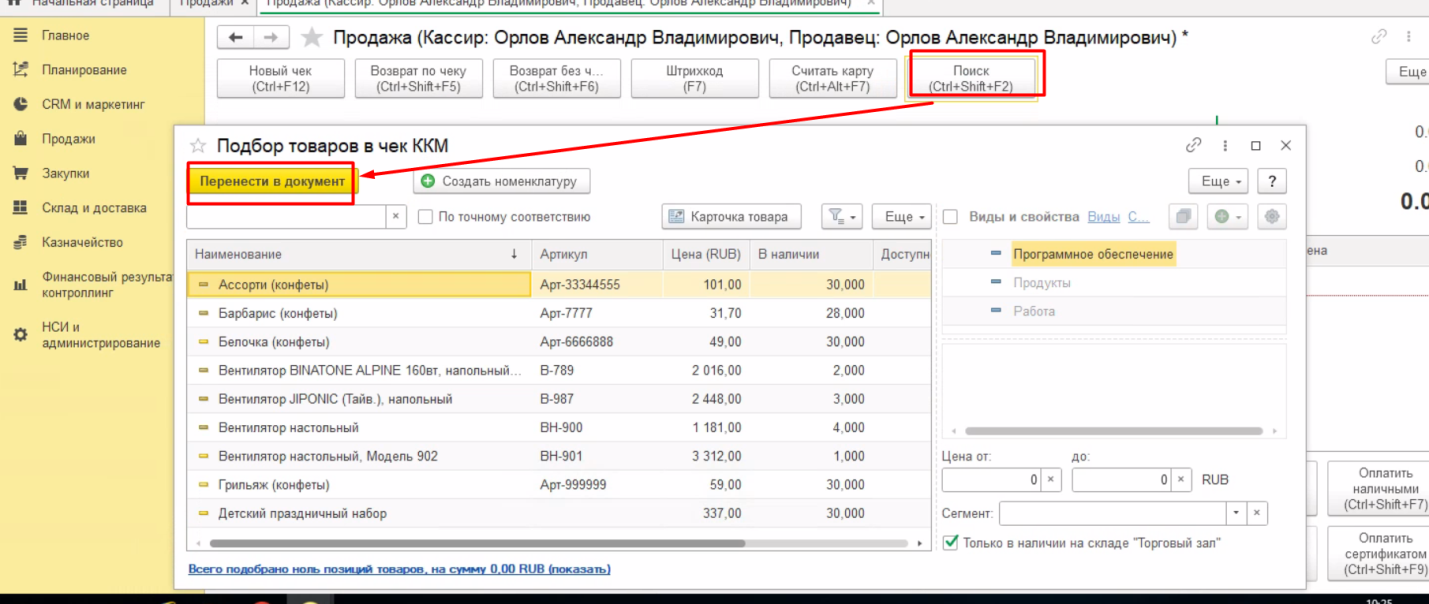Enable По точному соответствию checkbox
Viewport: 1429px width, 604px height.
(x=426, y=217)
